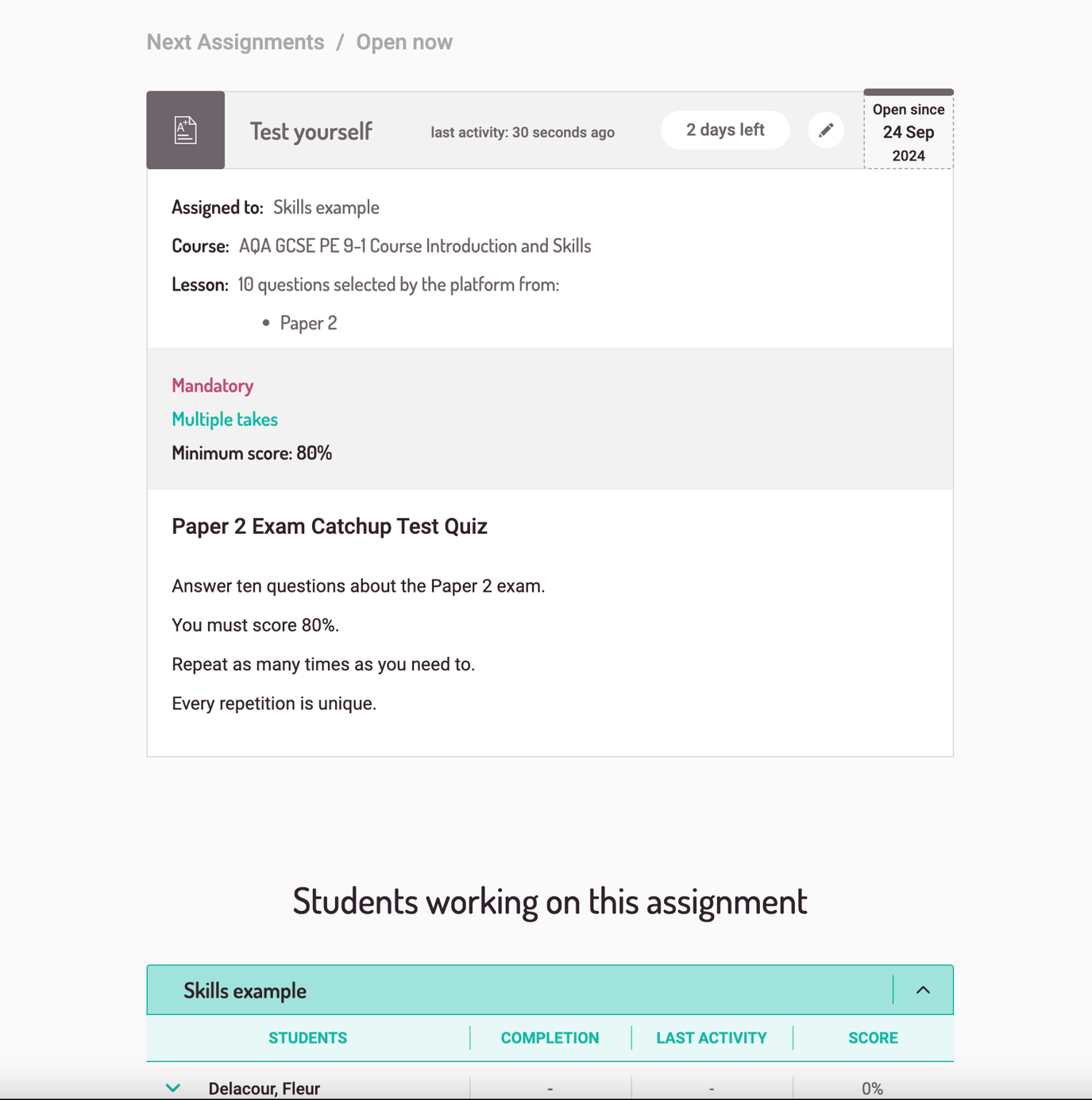Sort by STUDENTS column header

[307, 1038]
